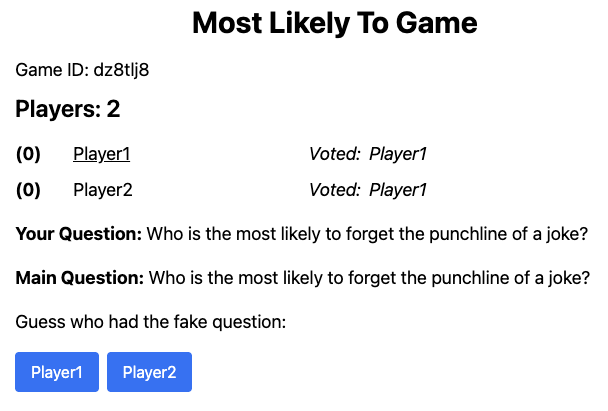
Task: Click the Main Question label
Action: coord(80,278)
